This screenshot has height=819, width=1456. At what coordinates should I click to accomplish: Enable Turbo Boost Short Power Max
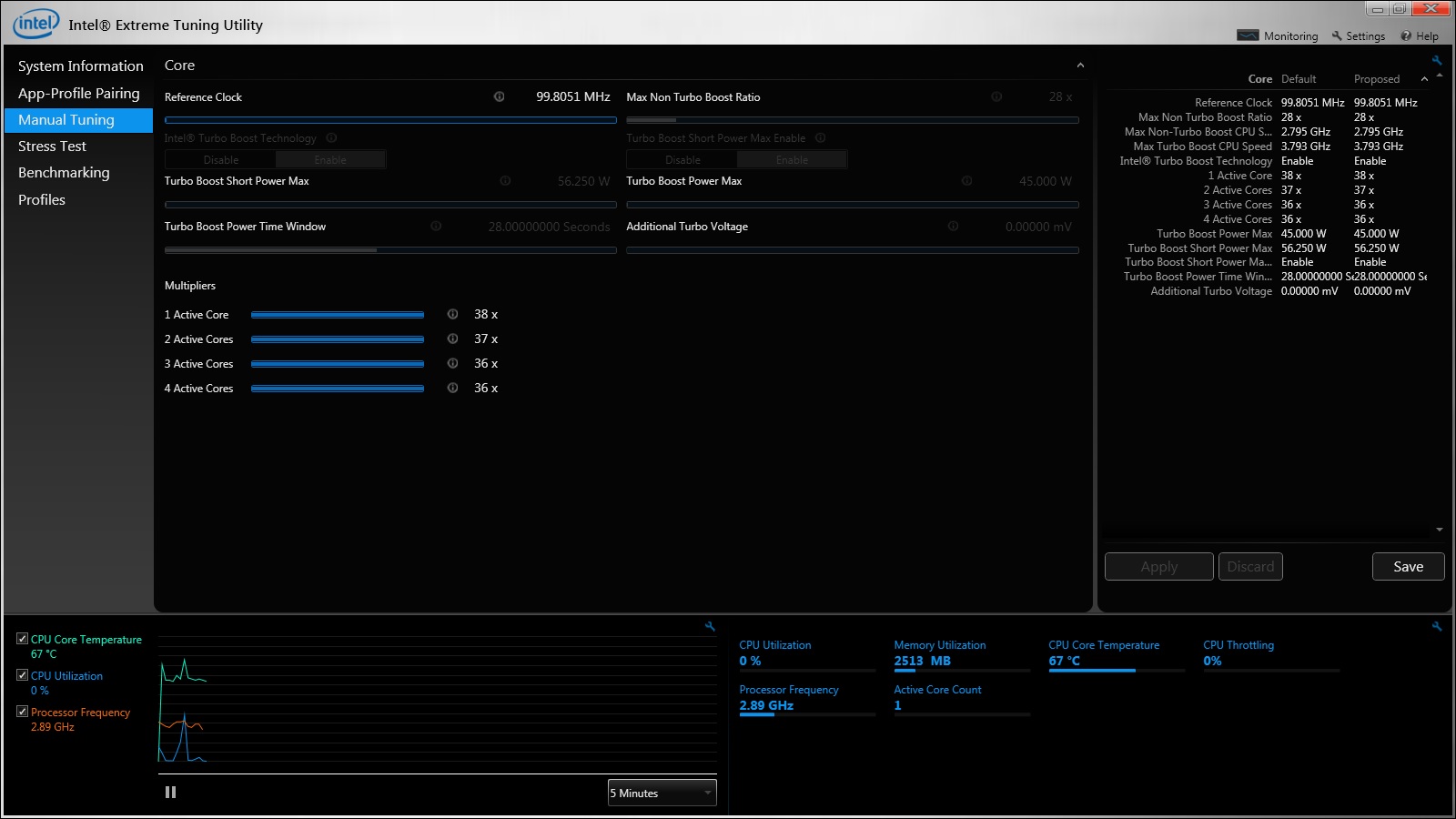[x=792, y=160]
